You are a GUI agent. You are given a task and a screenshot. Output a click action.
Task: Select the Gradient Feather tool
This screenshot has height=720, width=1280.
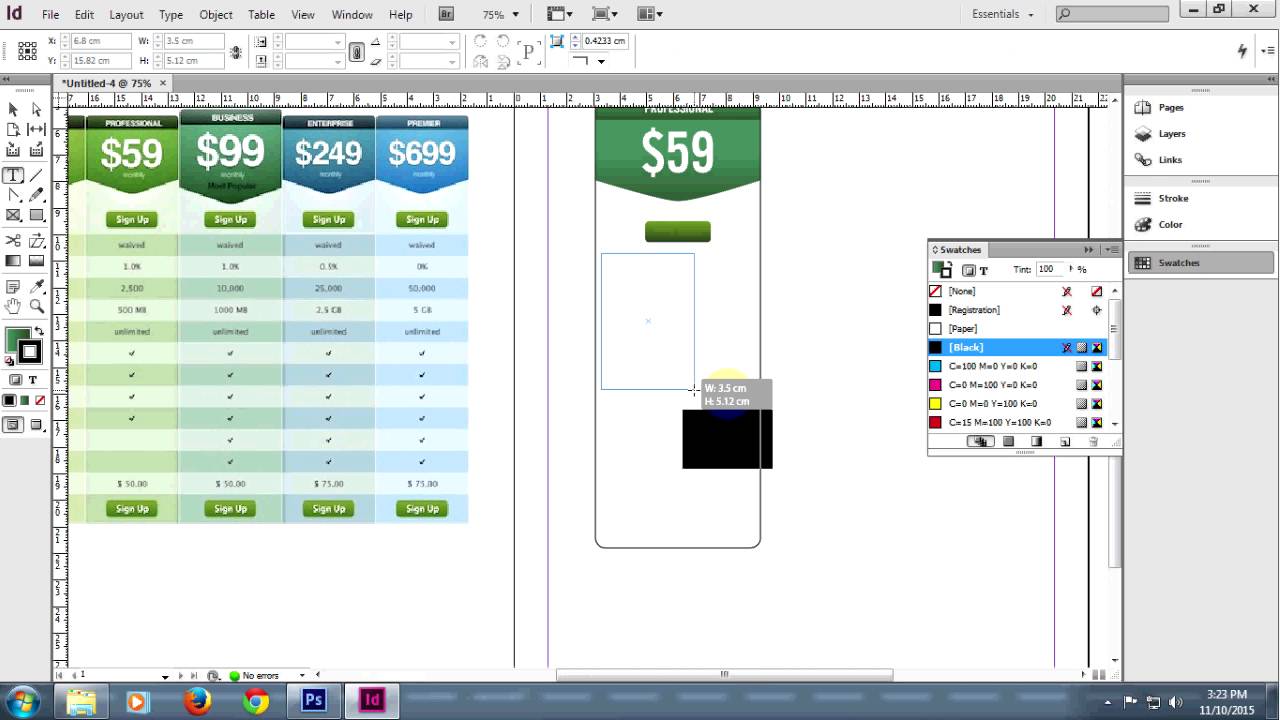point(36,261)
